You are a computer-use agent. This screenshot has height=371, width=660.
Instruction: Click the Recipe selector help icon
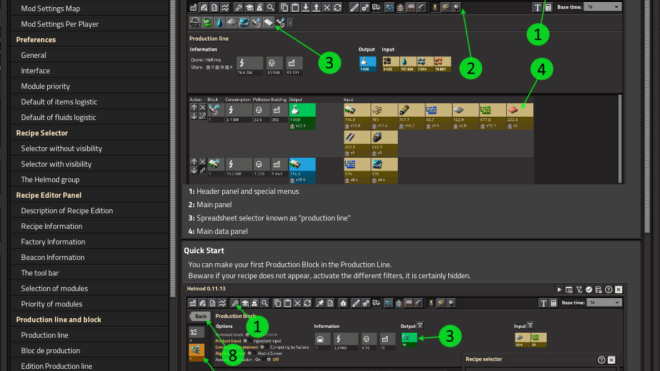tap(601, 360)
